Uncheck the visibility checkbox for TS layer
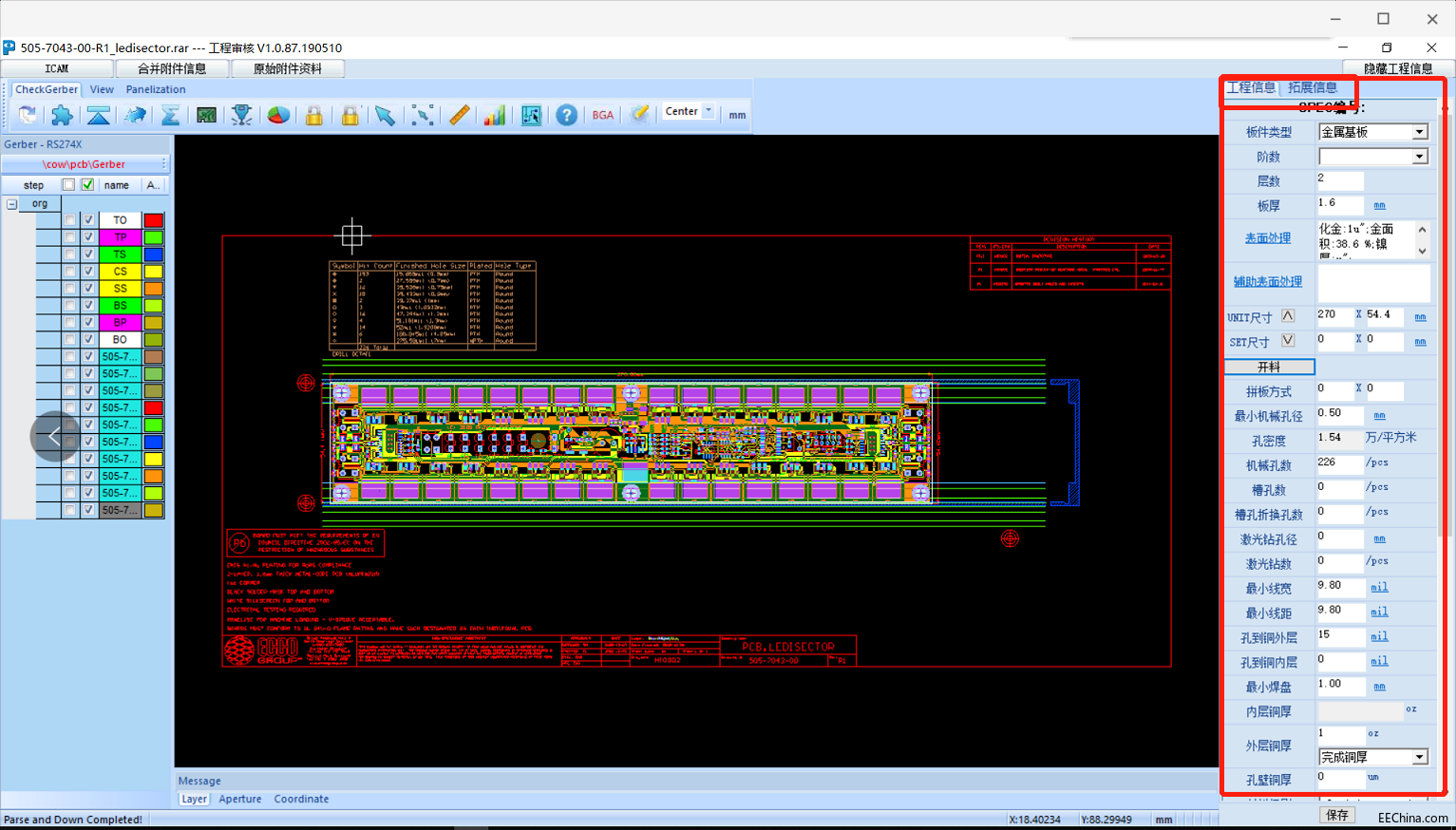This screenshot has height=830, width=1456. (88, 255)
